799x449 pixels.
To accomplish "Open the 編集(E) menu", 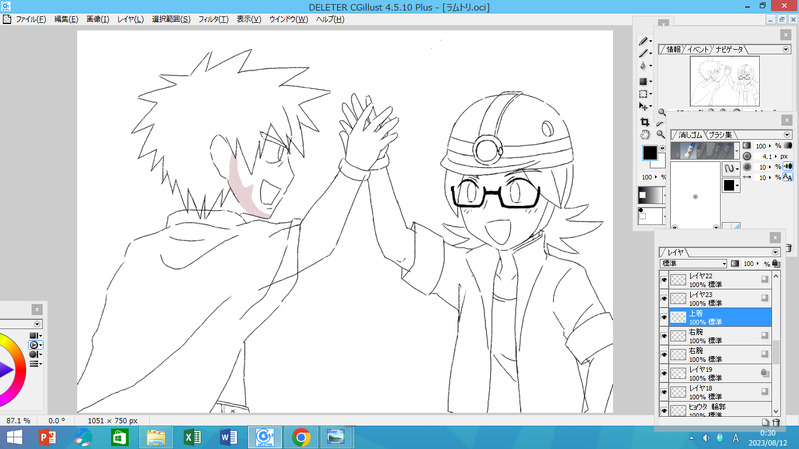I will click(x=66, y=19).
